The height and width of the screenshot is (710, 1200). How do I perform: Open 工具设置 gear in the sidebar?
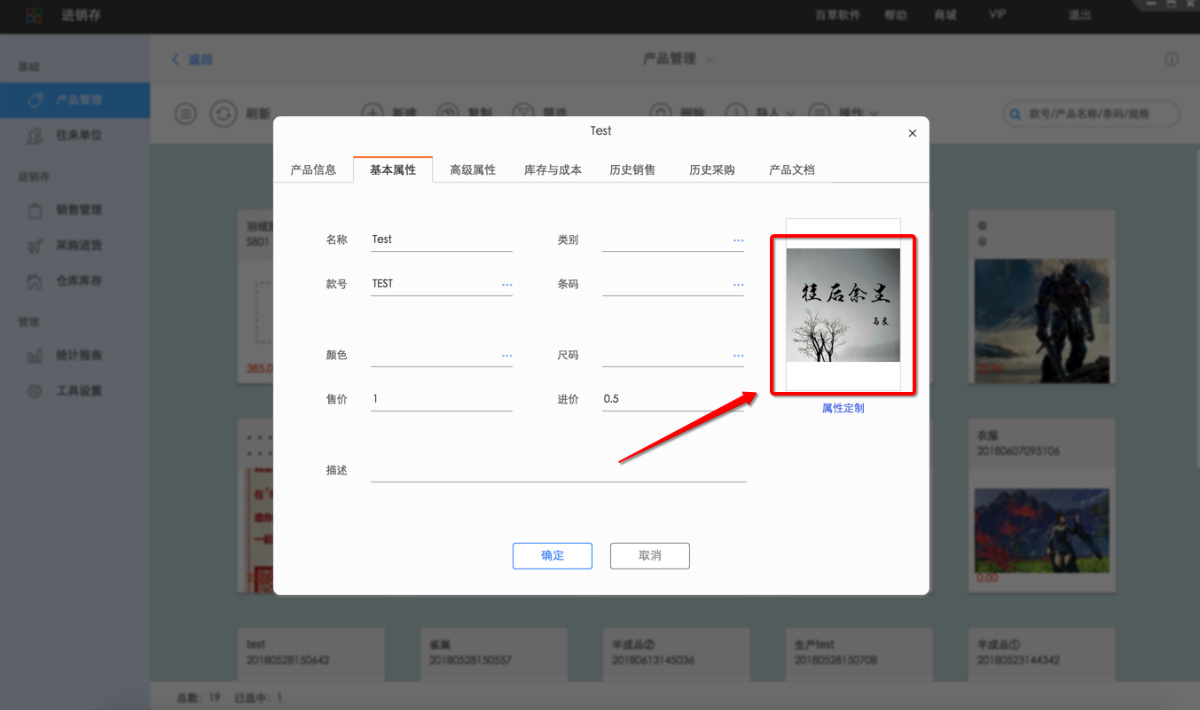(x=35, y=391)
